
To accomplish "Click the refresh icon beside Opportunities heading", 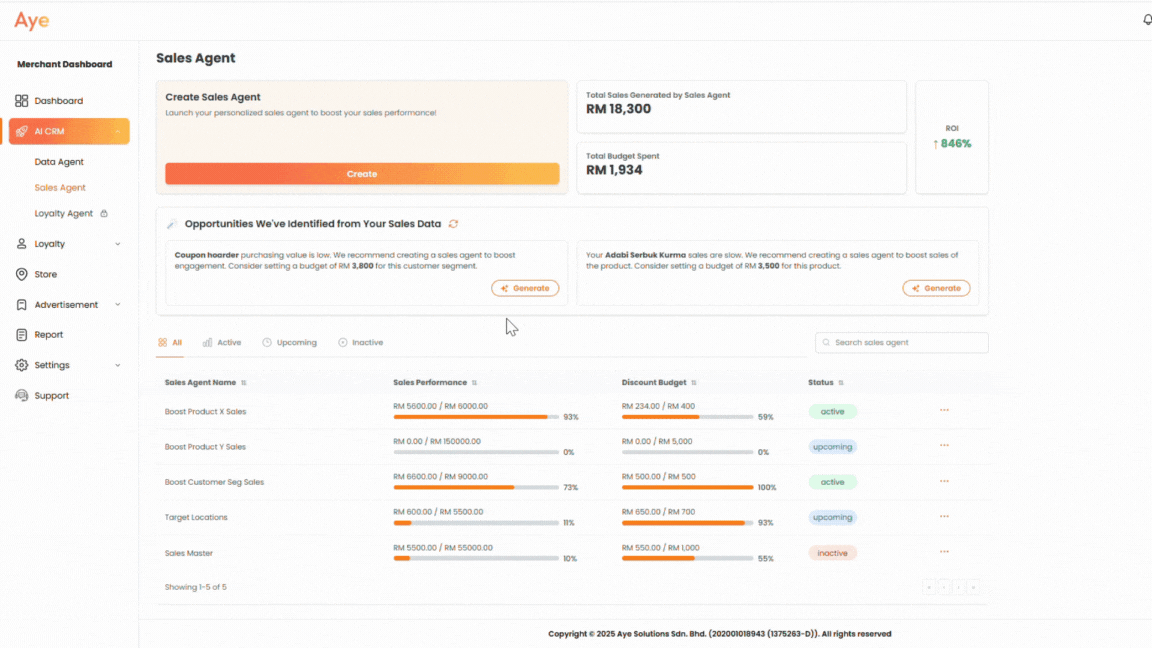I will 453,224.
